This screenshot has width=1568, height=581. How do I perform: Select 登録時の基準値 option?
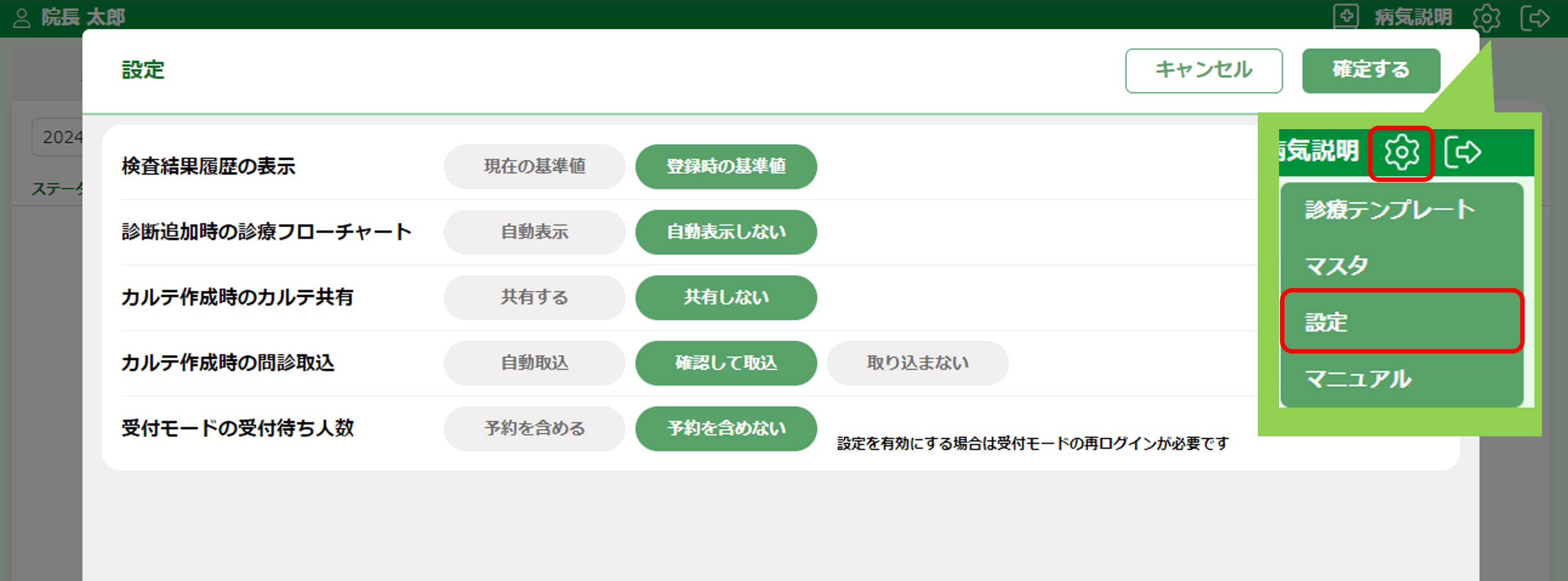pos(726,166)
